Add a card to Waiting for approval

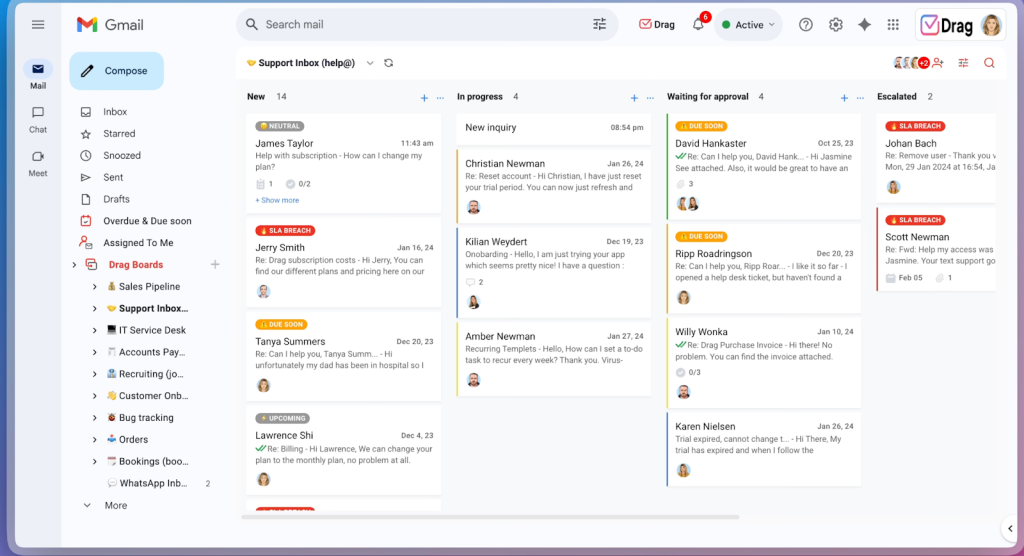pos(844,97)
